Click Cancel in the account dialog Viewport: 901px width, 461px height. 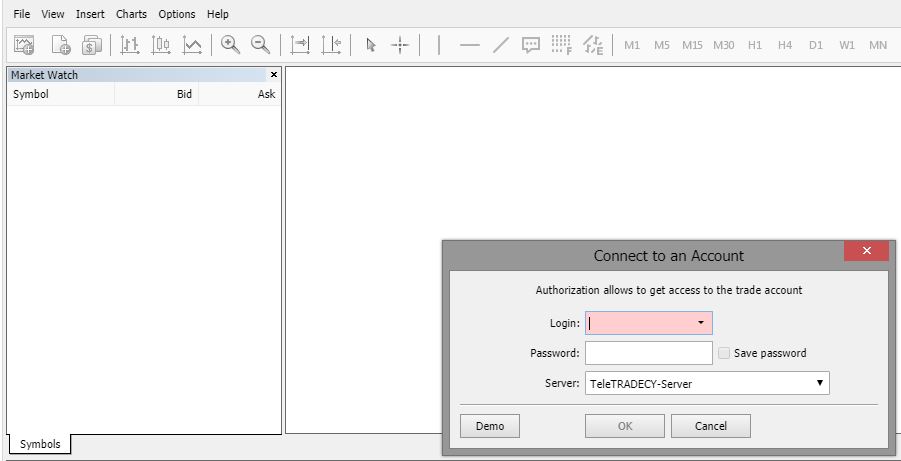click(711, 426)
